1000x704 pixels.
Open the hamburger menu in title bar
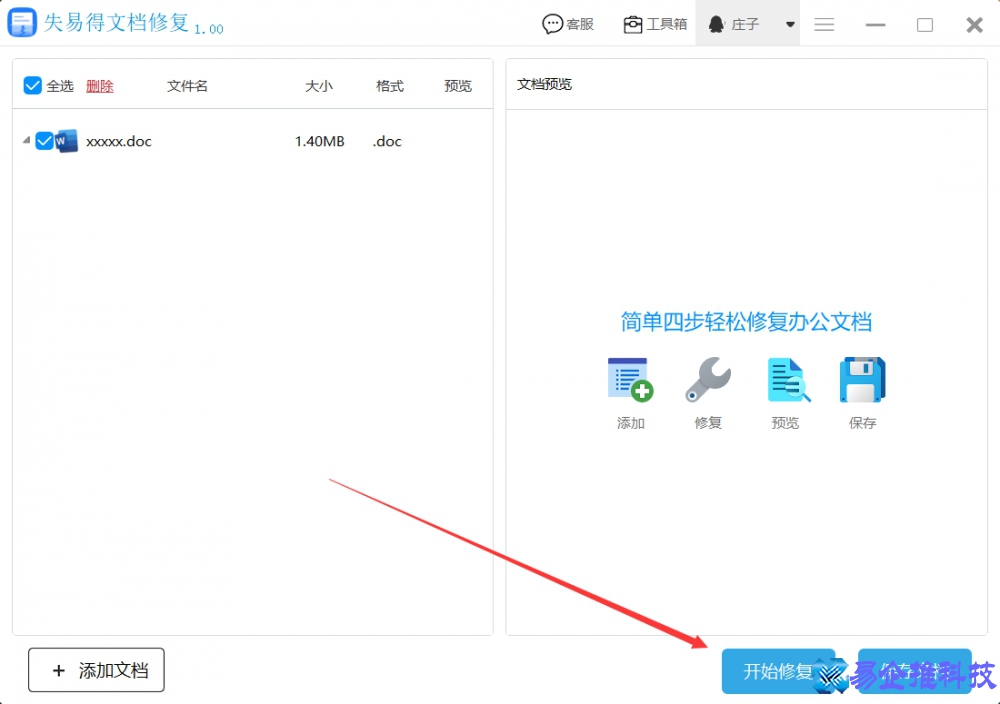click(824, 24)
